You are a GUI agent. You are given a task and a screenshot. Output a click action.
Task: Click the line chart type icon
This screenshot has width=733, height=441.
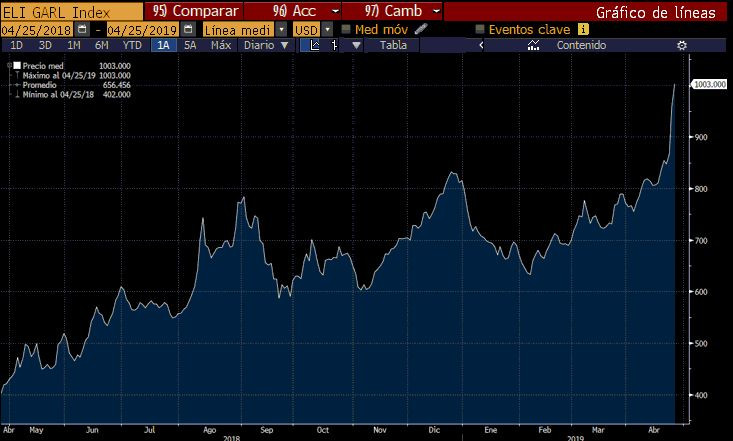click(x=315, y=46)
